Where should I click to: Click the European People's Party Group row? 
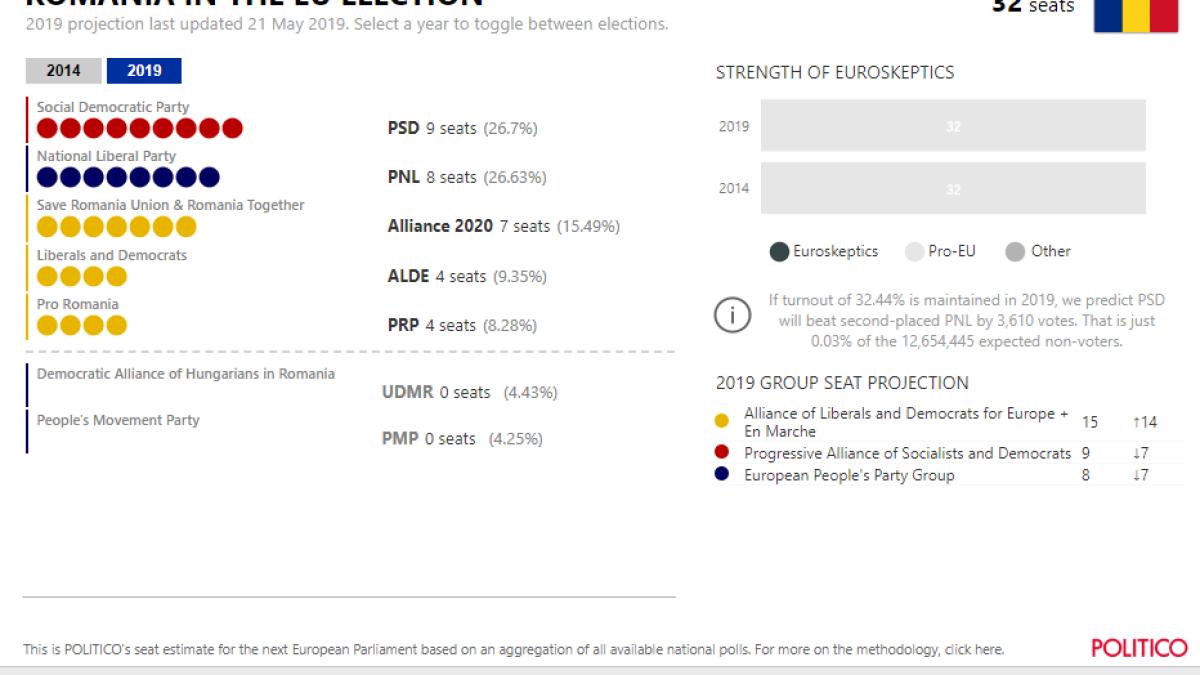coord(849,475)
